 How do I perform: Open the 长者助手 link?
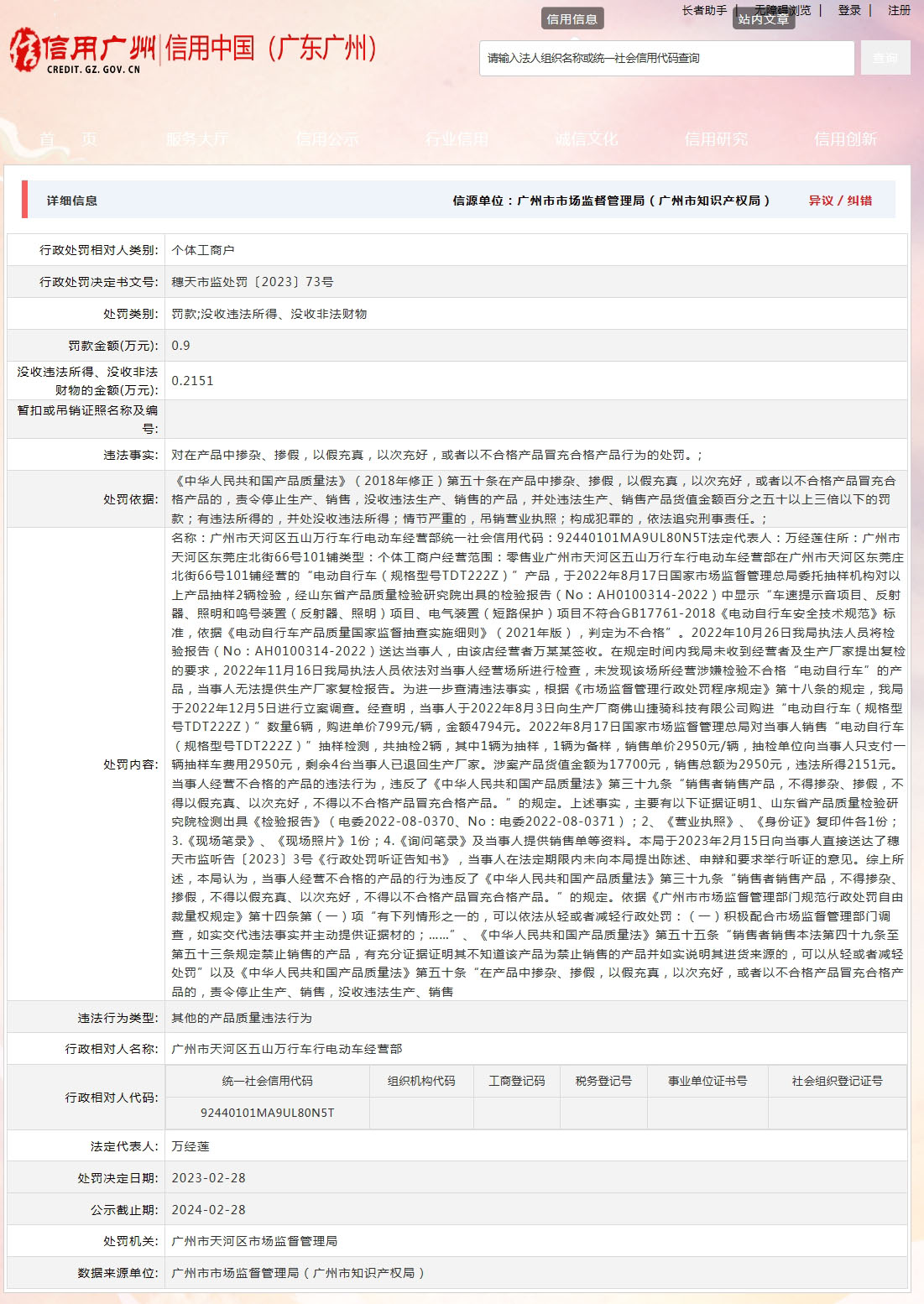704,10
